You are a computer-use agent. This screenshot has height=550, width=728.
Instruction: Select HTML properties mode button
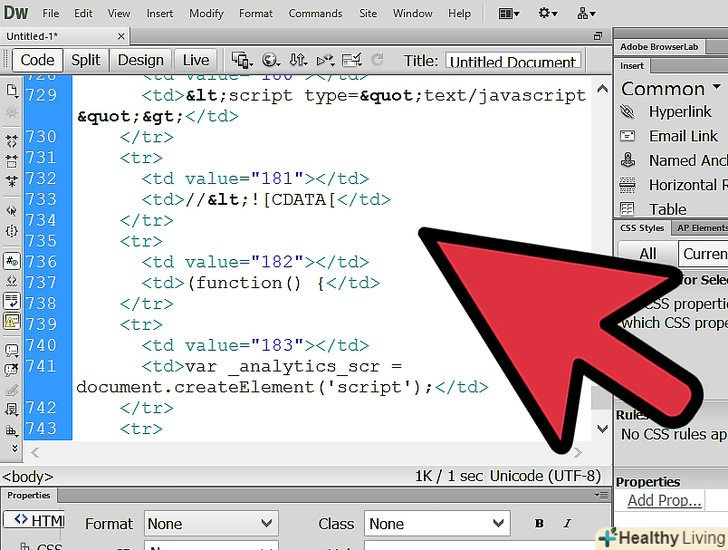point(34,520)
